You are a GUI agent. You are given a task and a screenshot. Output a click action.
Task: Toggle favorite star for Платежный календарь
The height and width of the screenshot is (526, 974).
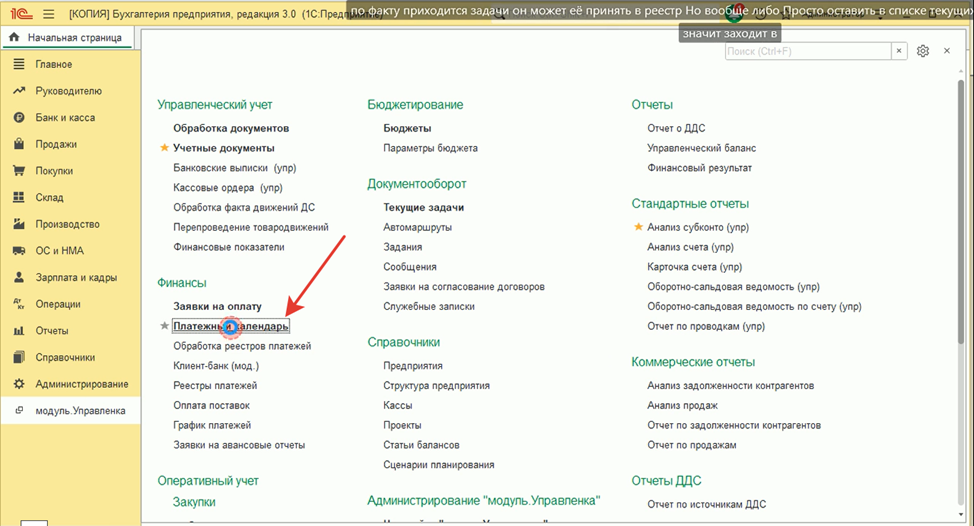(165, 326)
